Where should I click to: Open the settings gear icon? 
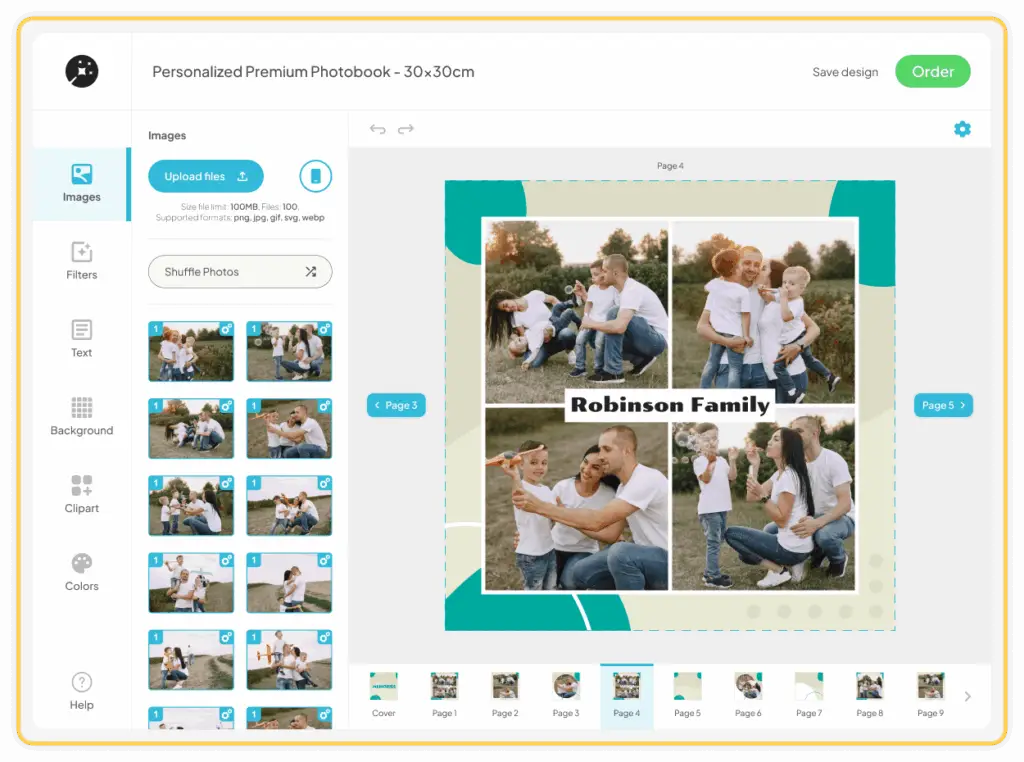[962, 129]
